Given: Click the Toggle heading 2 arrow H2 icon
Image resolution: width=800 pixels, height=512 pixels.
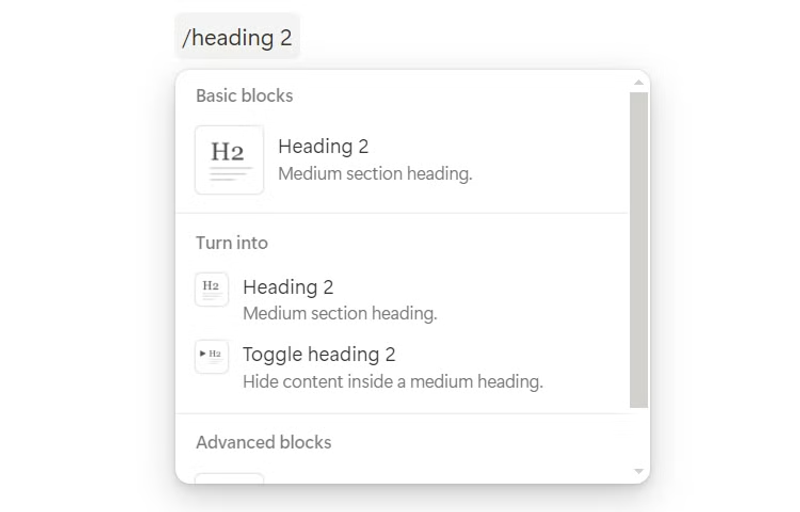Looking at the screenshot, I should pyautogui.click(x=211, y=356).
